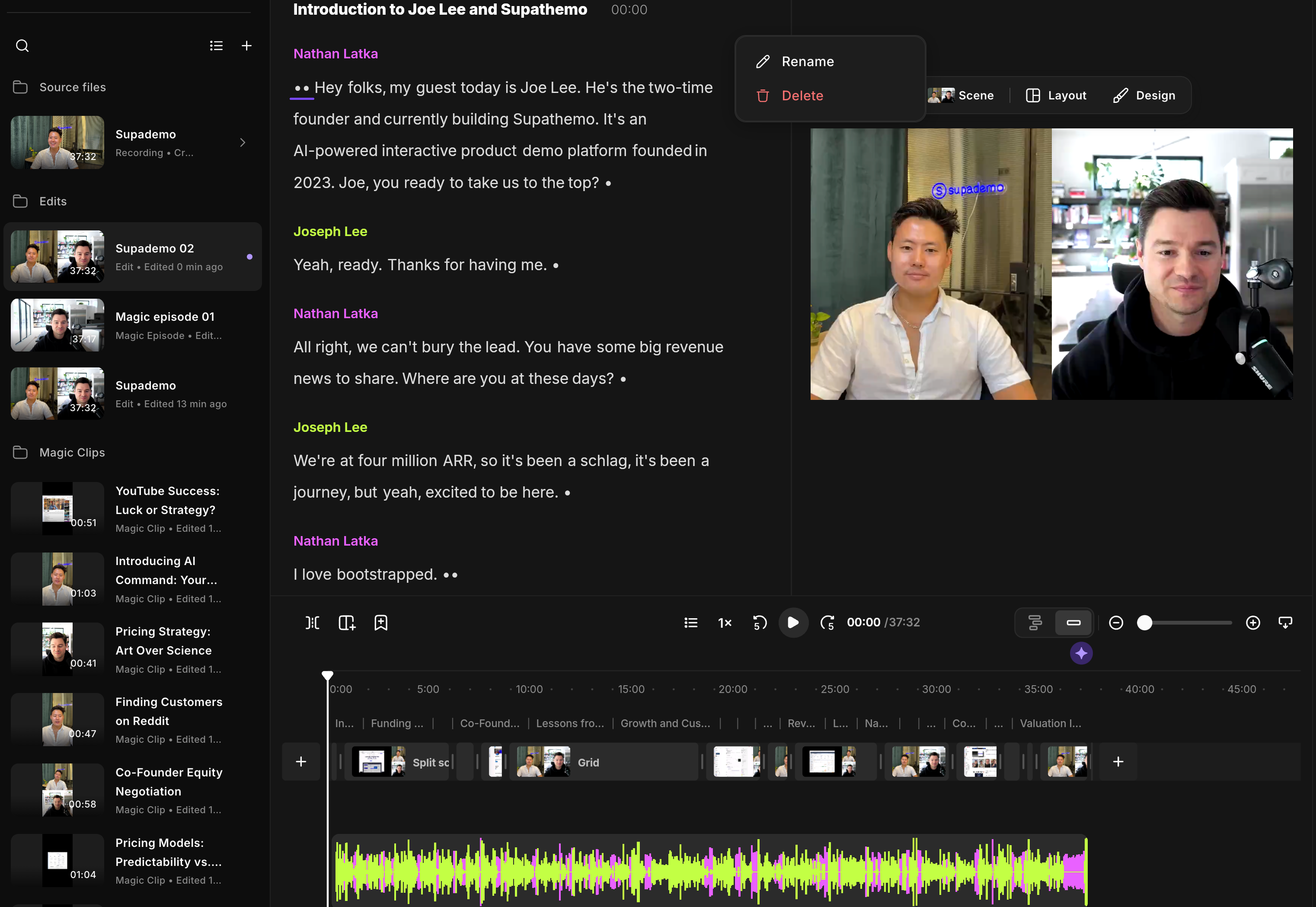Image resolution: width=1316 pixels, height=907 pixels.
Task: Change playback speed from 1x
Action: click(x=725, y=623)
